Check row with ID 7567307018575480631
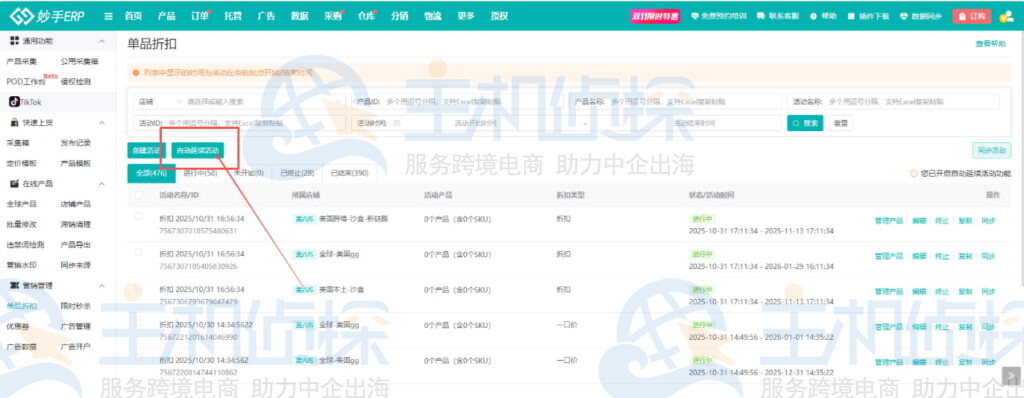This screenshot has width=1024, height=398. [x=138, y=216]
